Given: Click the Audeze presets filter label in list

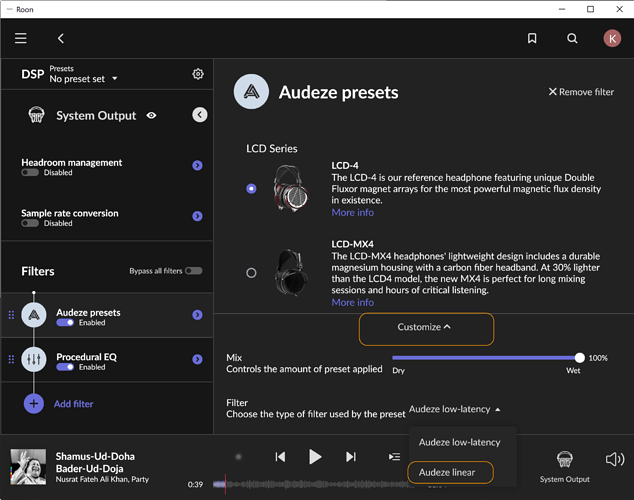Looking at the screenshot, I should coord(88,312).
